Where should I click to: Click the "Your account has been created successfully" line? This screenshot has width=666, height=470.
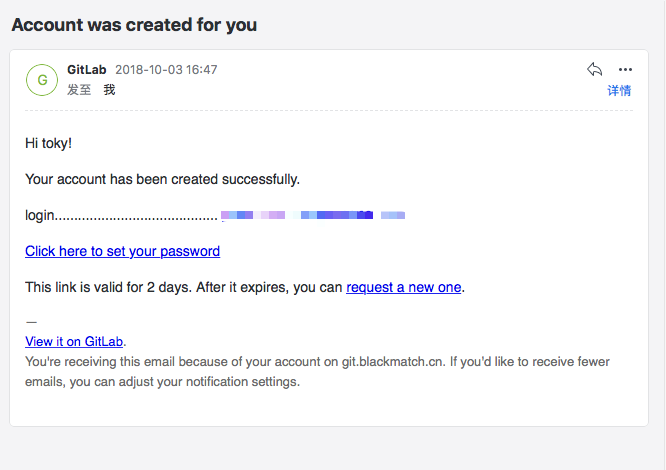[x=162, y=179]
